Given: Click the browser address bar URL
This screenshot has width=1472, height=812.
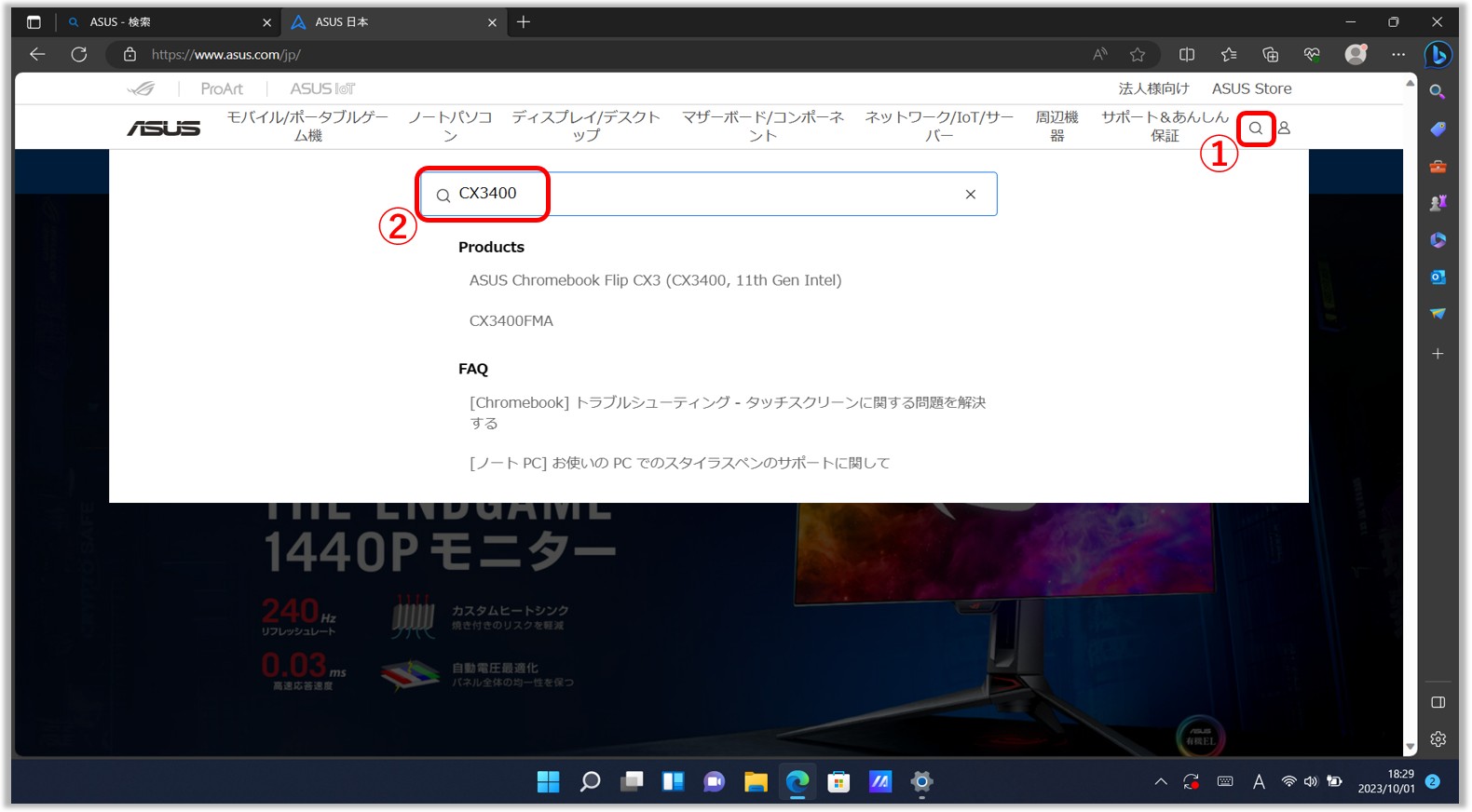Looking at the screenshot, I should click(x=225, y=55).
